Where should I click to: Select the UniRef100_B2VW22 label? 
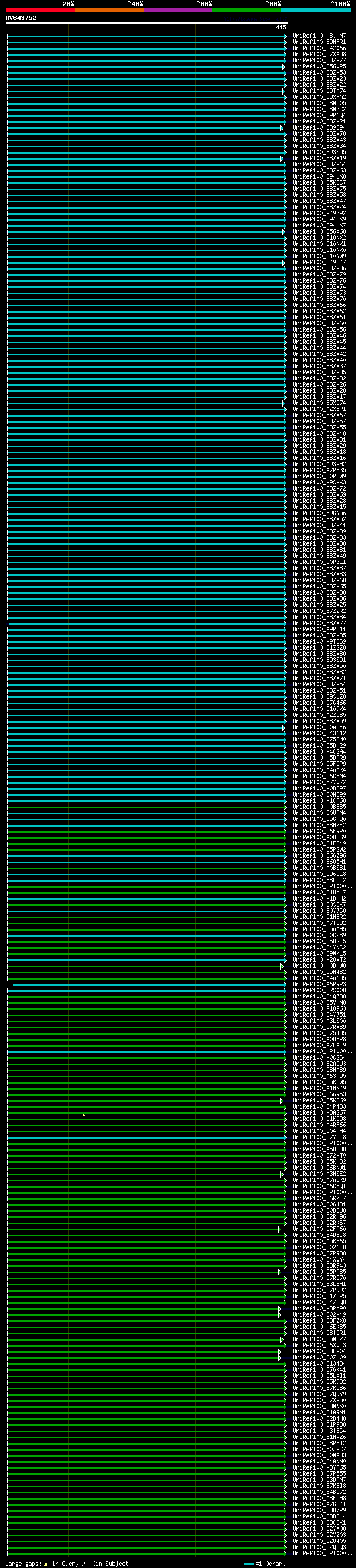pyautogui.click(x=319, y=782)
